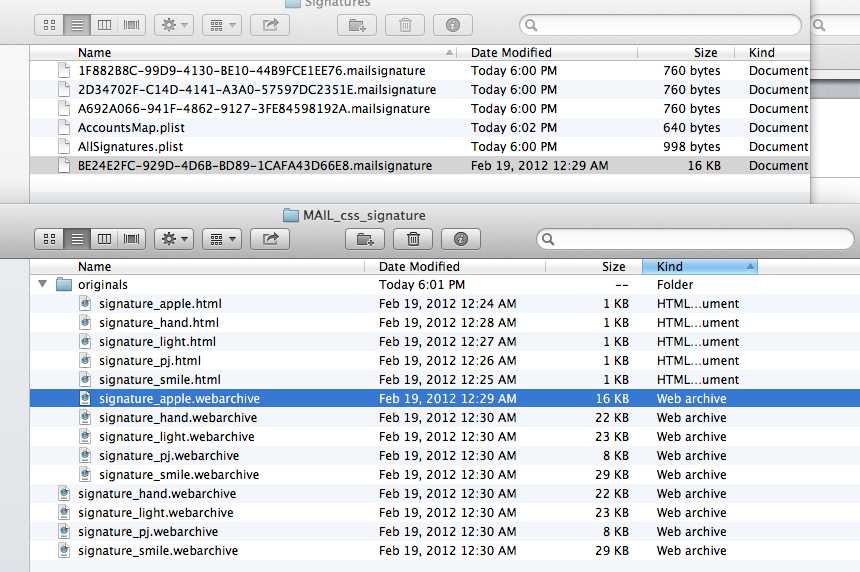Viewport: 860px width, 572px height.
Task: Click New Folder button in Signatures window
Action: pos(357,25)
